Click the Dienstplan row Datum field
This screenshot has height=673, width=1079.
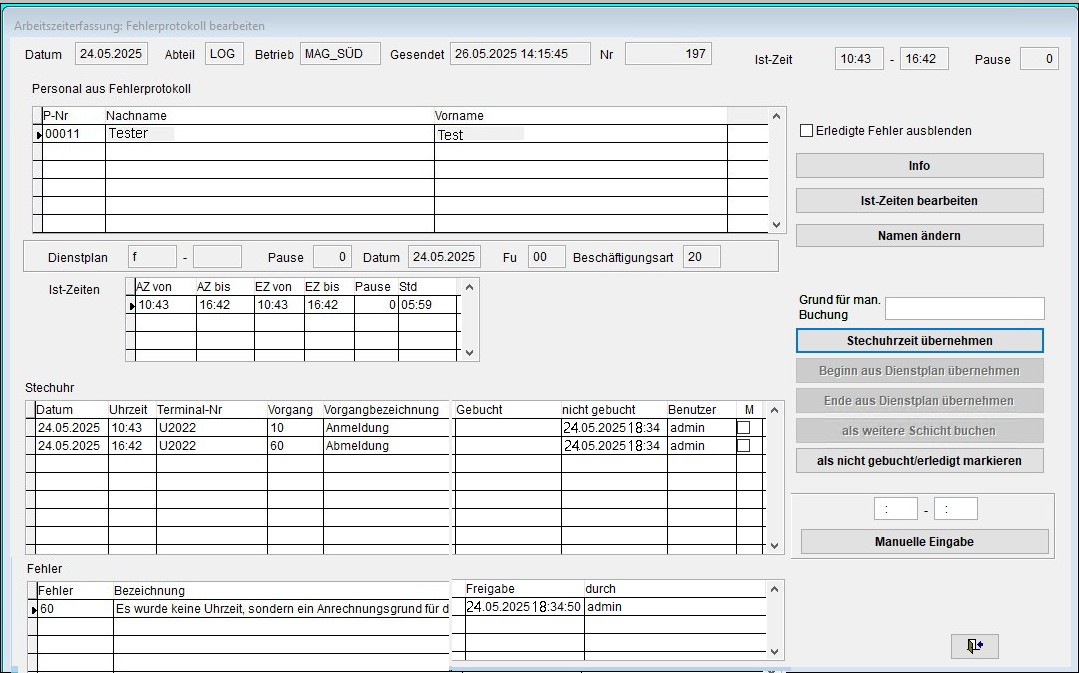click(x=444, y=257)
